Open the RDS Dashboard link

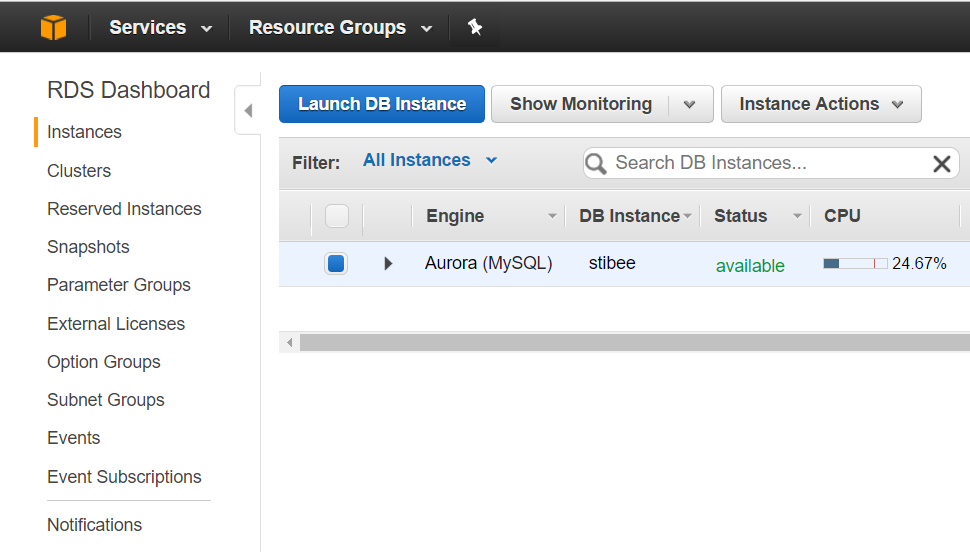point(129,90)
